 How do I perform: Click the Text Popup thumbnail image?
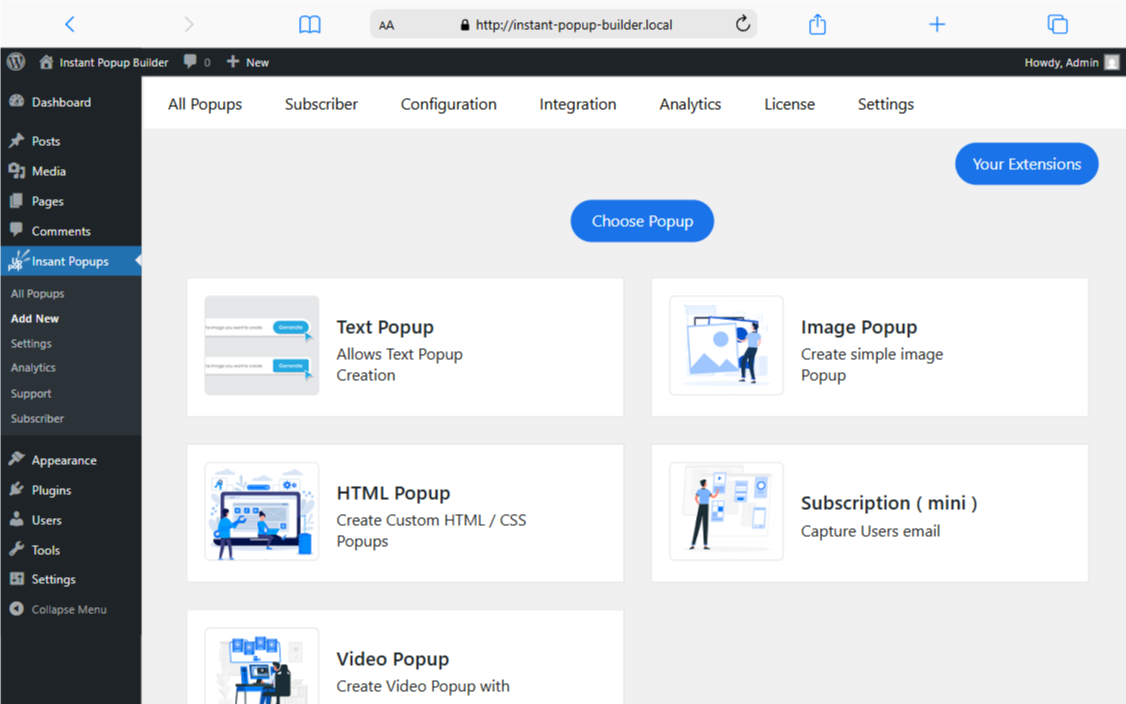[261, 346]
